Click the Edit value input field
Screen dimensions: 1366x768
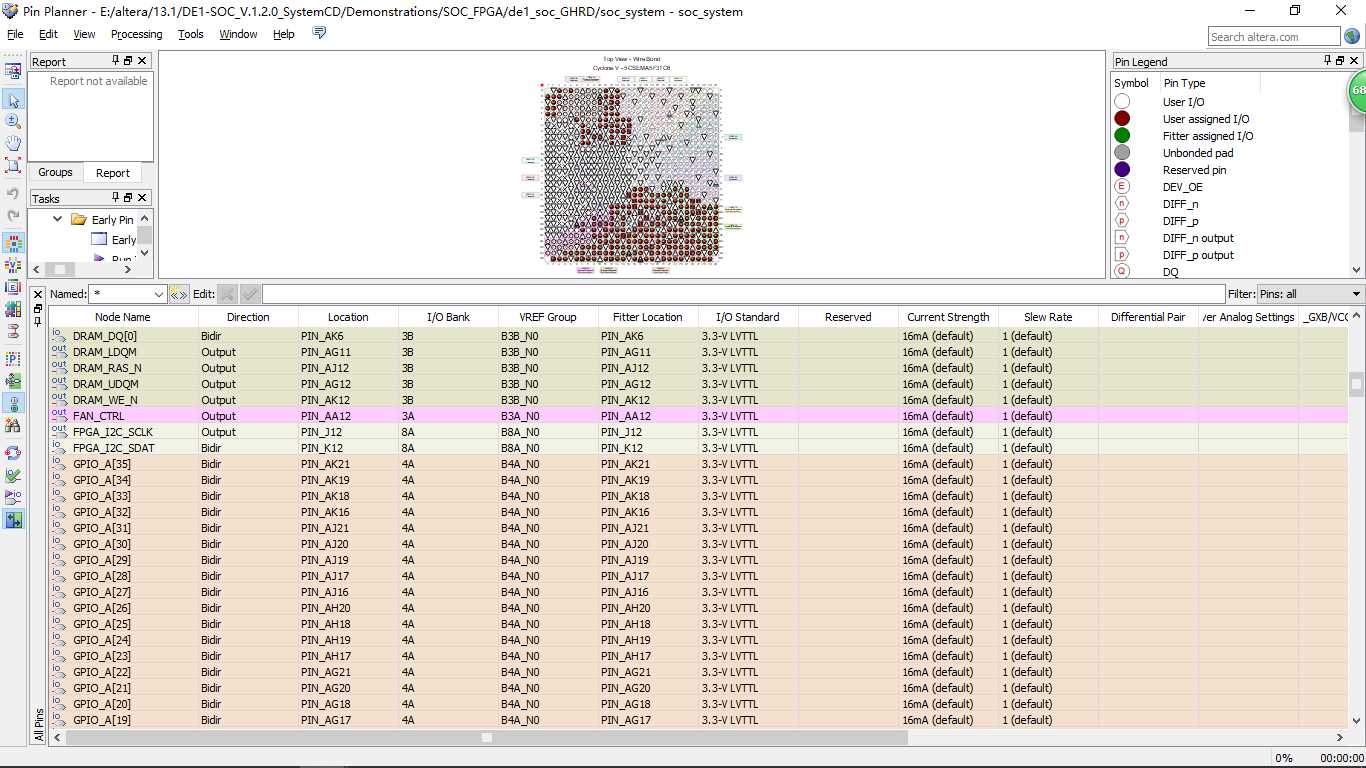coord(743,294)
